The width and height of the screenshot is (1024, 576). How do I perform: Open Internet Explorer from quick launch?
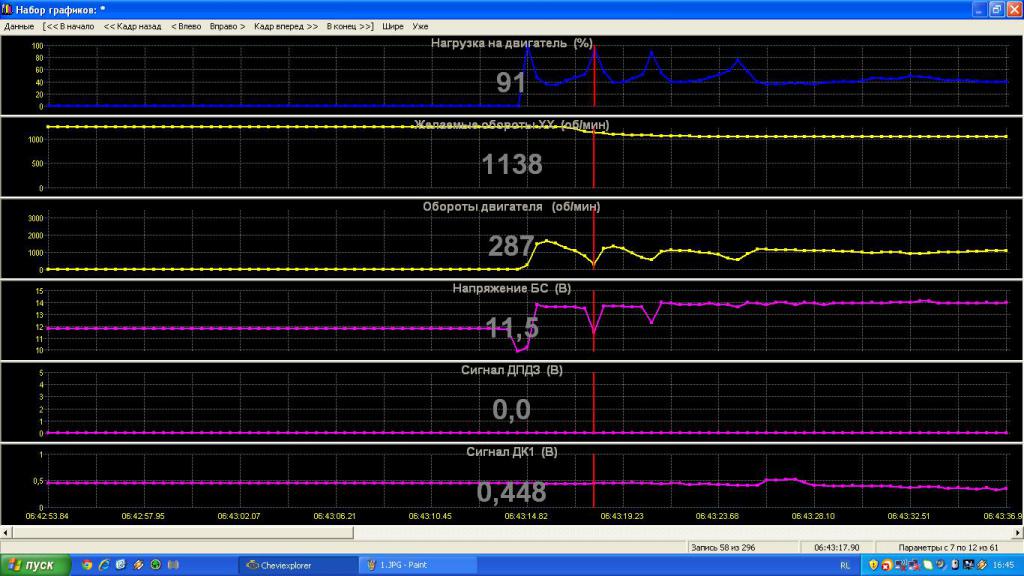104,565
